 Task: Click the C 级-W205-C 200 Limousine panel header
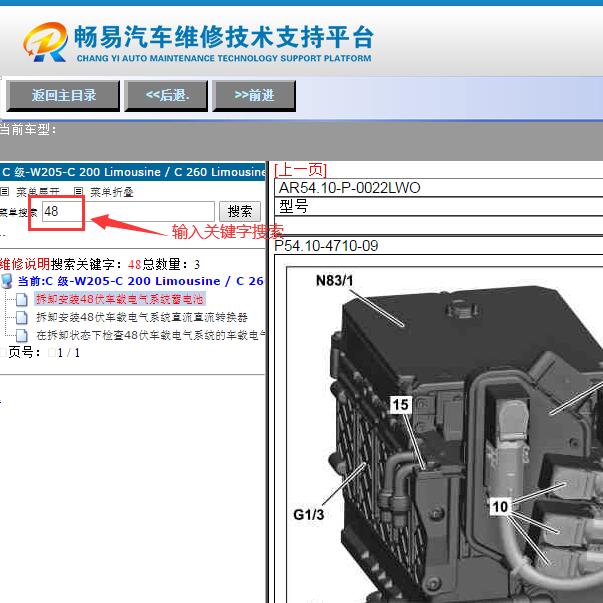click(133, 172)
